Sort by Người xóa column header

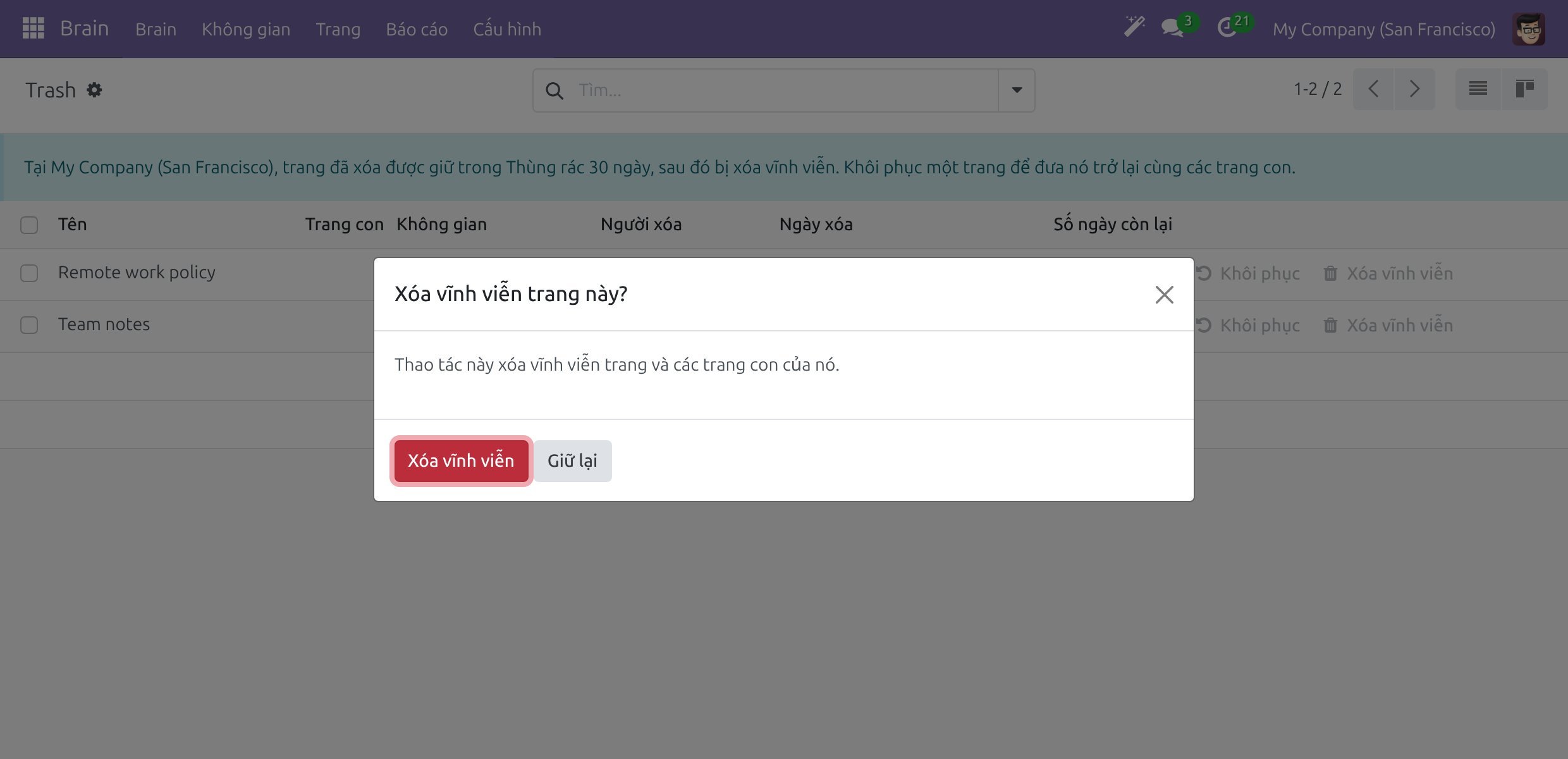(x=640, y=224)
